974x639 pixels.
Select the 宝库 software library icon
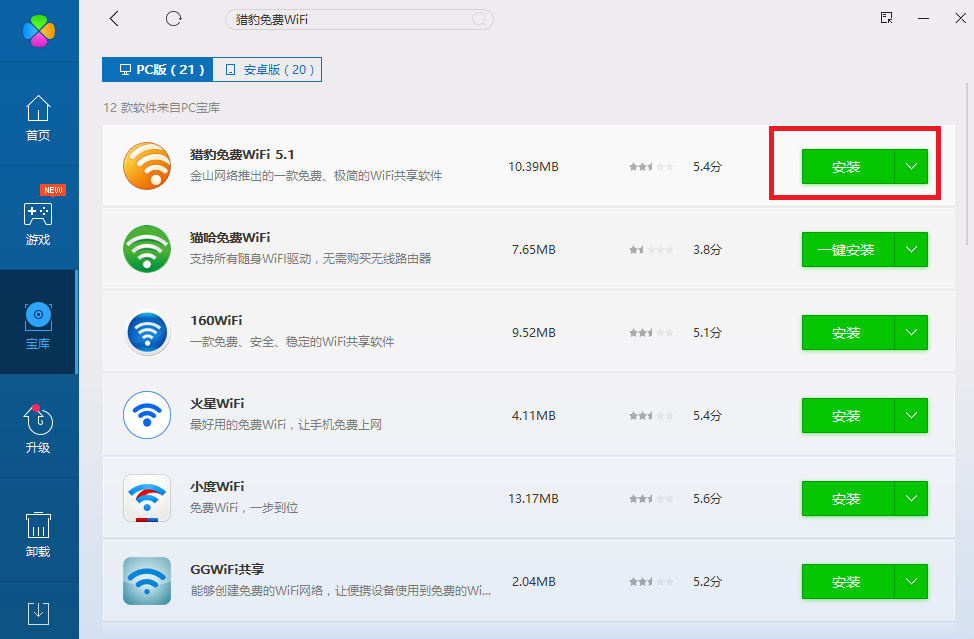(x=39, y=316)
